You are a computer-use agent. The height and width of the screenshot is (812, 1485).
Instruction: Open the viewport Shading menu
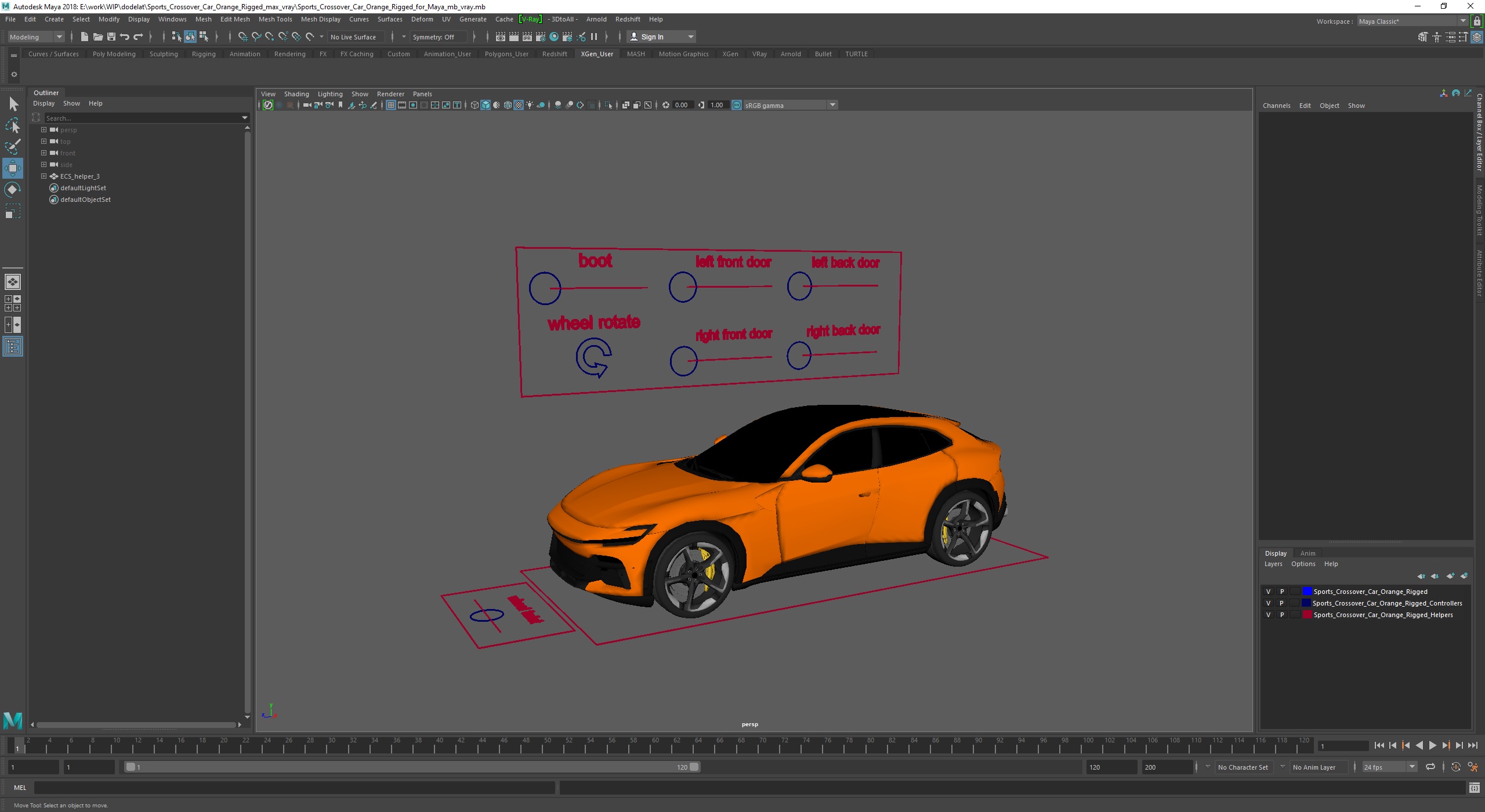coord(296,94)
